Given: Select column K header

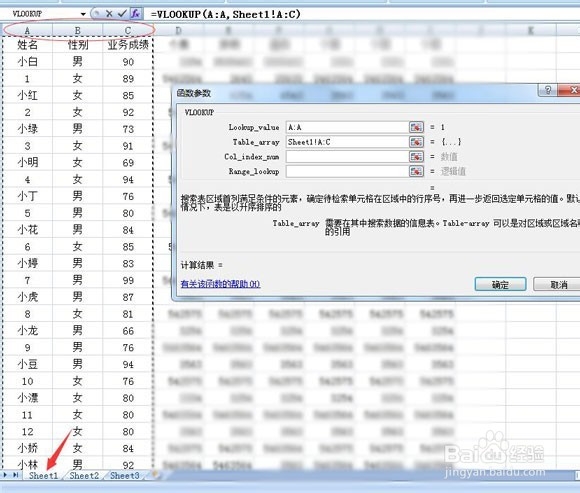Looking at the screenshot, I should coord(530,30).
